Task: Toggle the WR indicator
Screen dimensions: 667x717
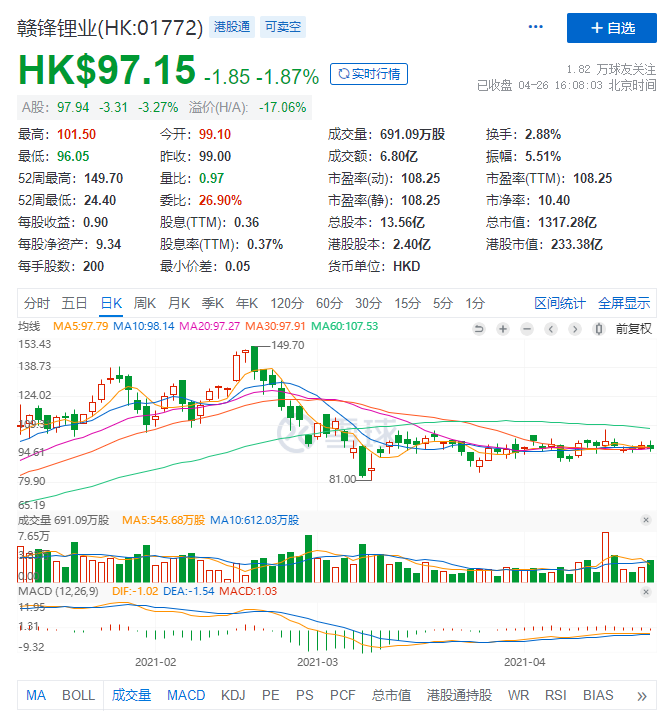Action: pyautogui.click(x=518, y=696)
